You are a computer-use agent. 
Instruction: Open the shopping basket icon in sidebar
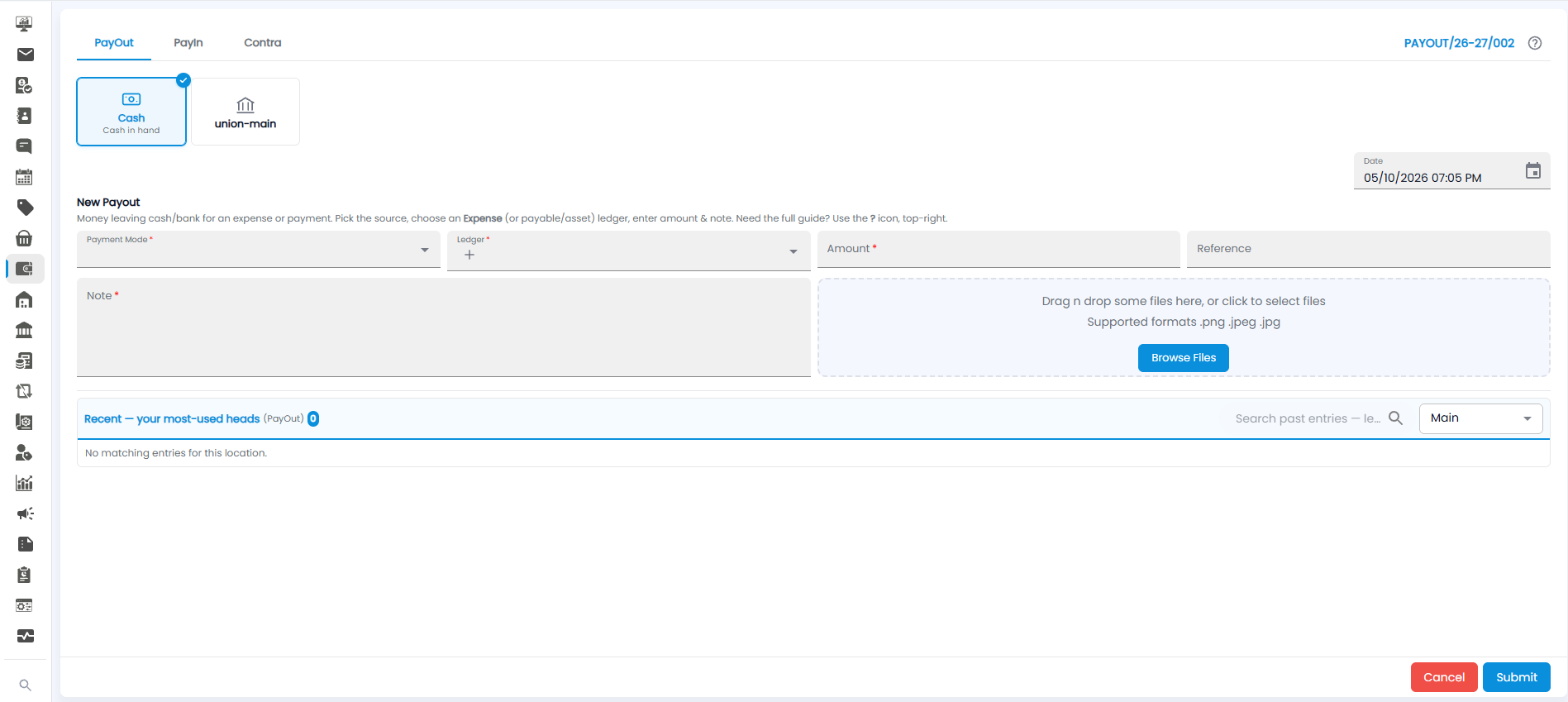tap(25, 238)
